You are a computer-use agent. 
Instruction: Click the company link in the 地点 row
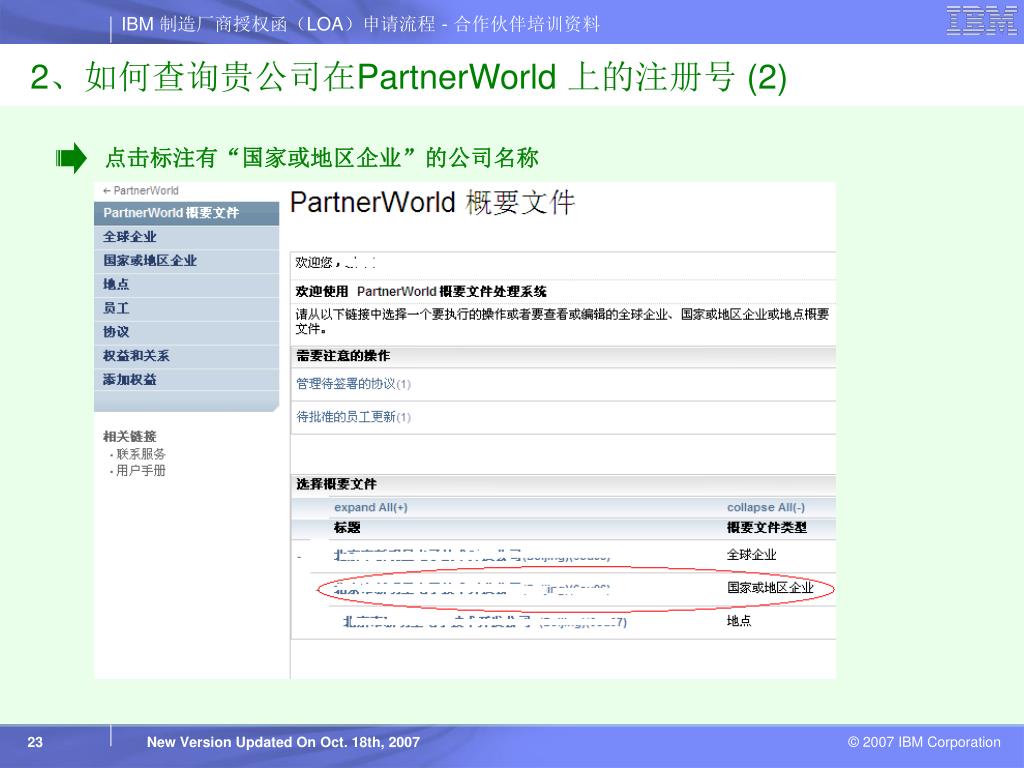[484, 622]
